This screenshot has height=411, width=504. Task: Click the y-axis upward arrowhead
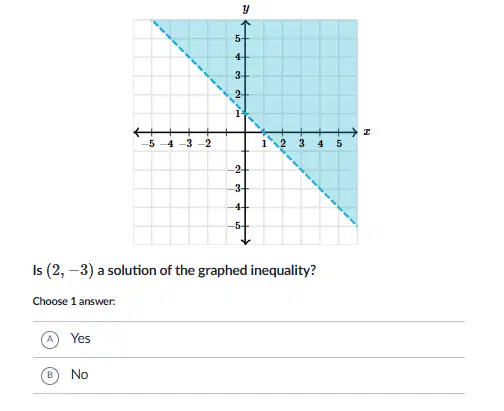[246, 23]
